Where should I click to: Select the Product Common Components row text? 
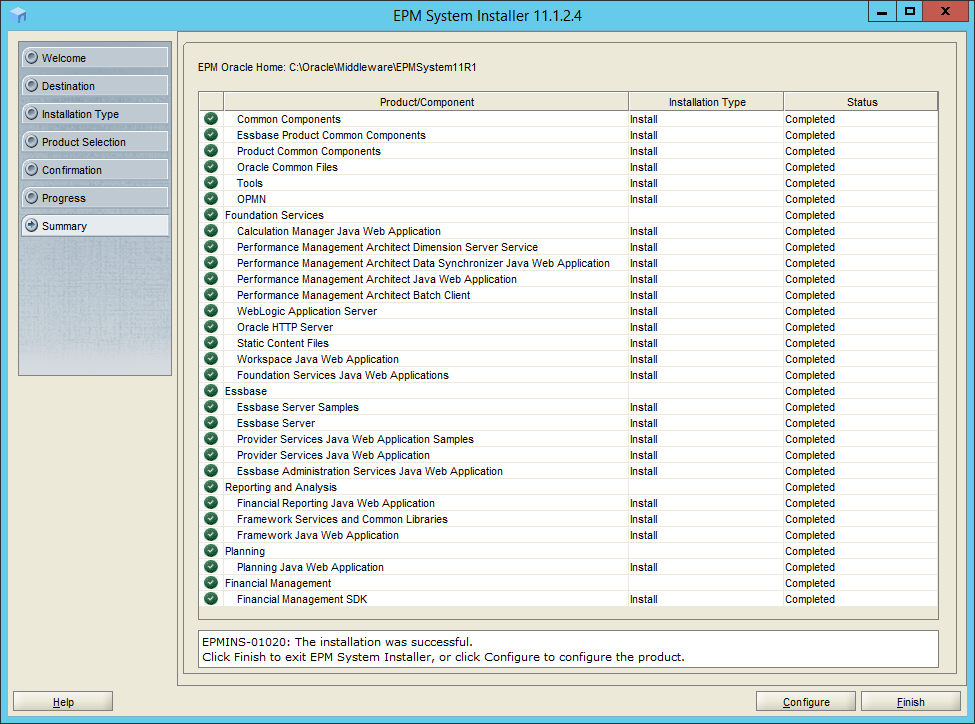pos(308,151)
